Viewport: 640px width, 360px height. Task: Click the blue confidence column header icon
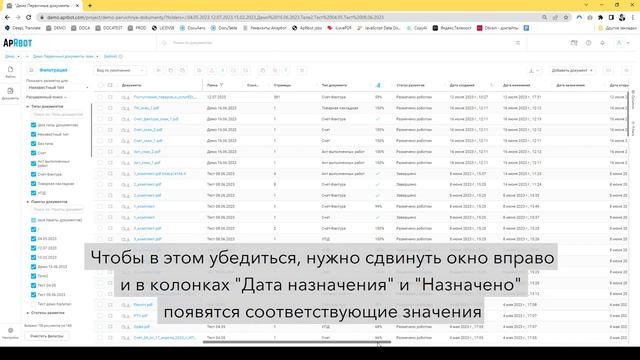pos(378,85)
